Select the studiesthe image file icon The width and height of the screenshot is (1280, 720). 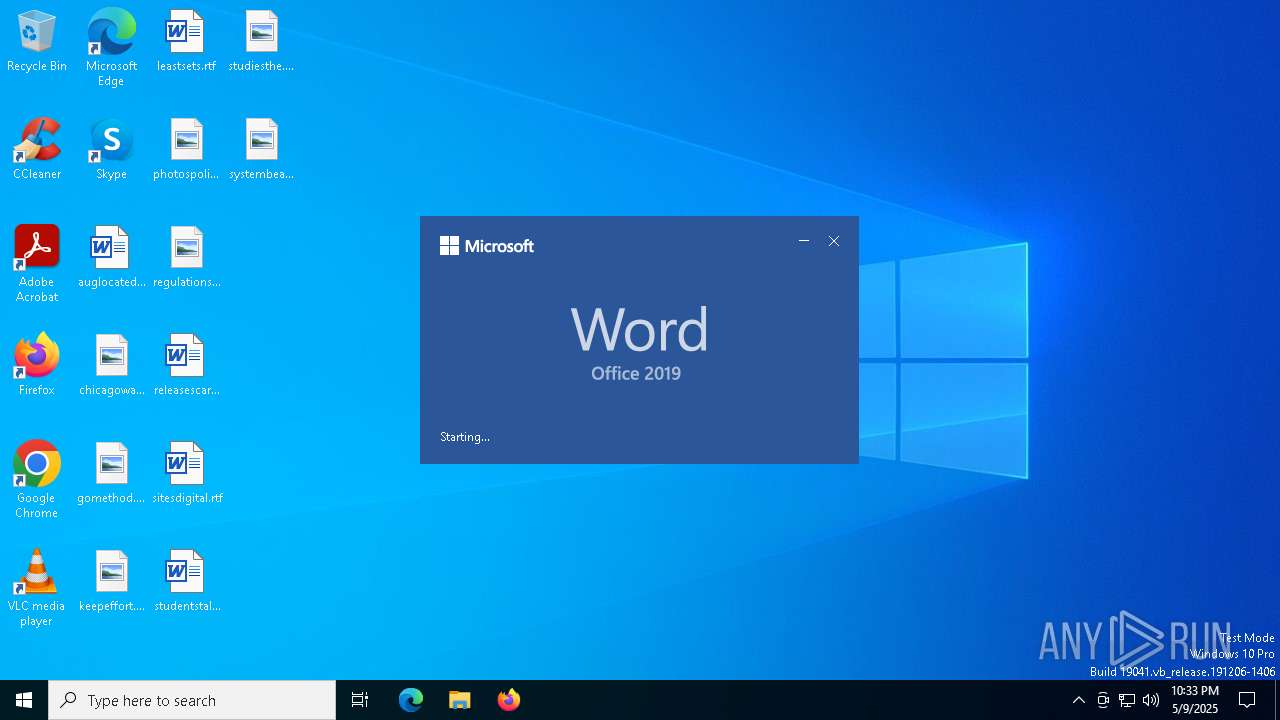[261, 42]
